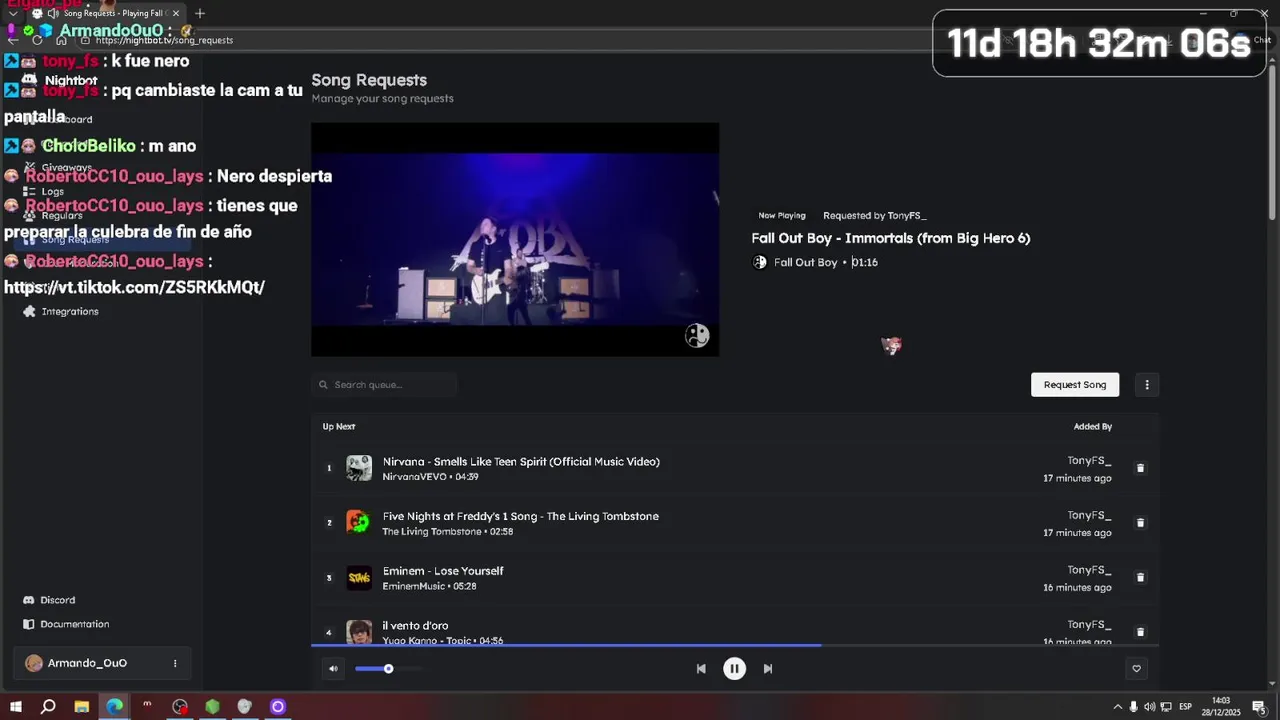Image resolution: width=1280 pixels, height=720 pixels.
Task: Skip to the previous song
Action: click(701, 669)
